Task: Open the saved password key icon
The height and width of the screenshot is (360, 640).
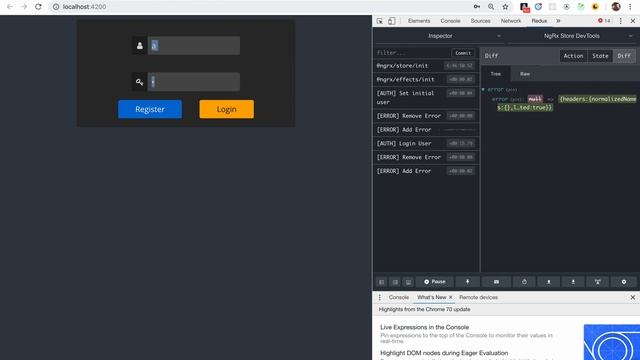Action: click(x=476, y=7)
